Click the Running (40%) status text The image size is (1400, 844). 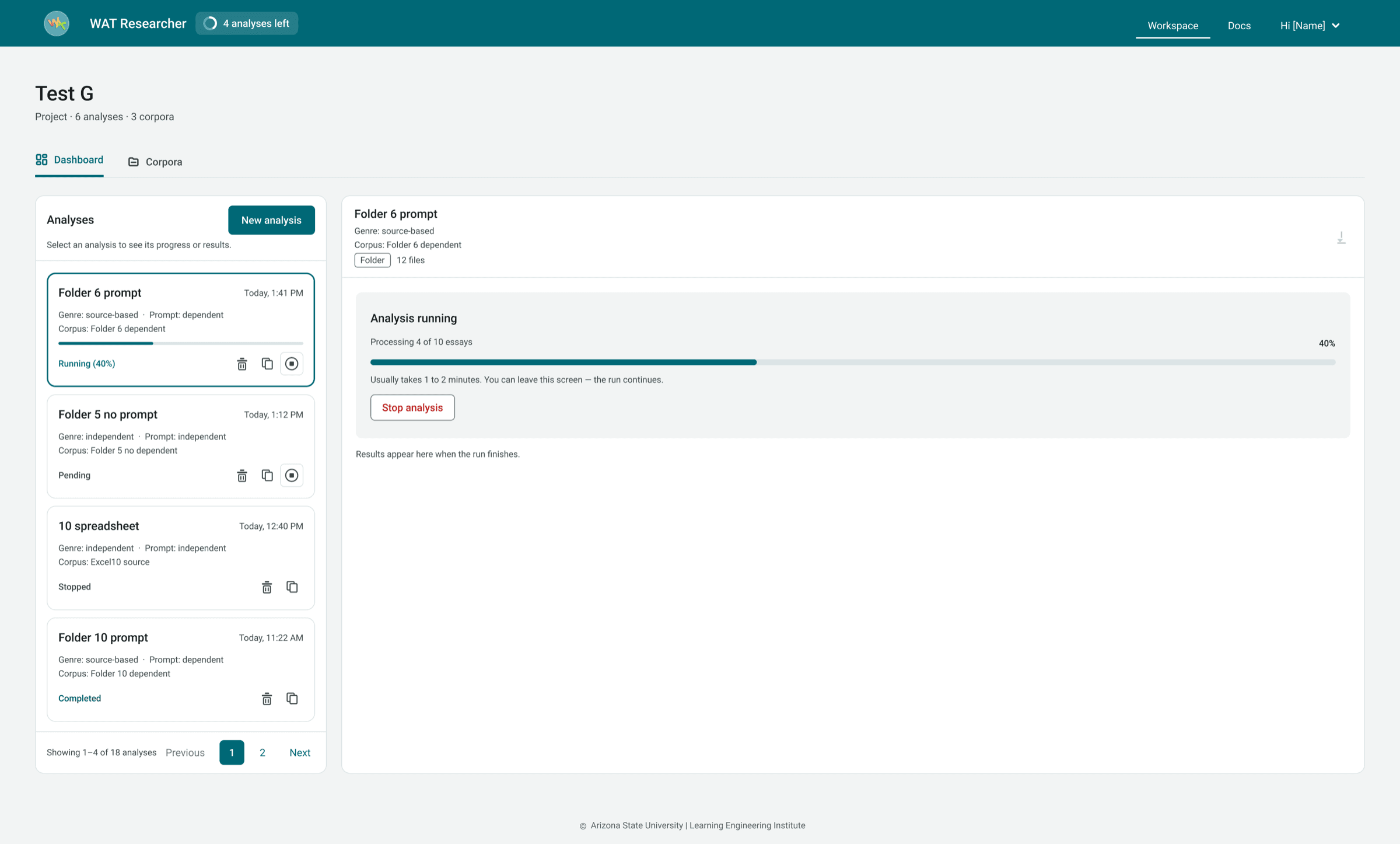click(x=87, y=364)
